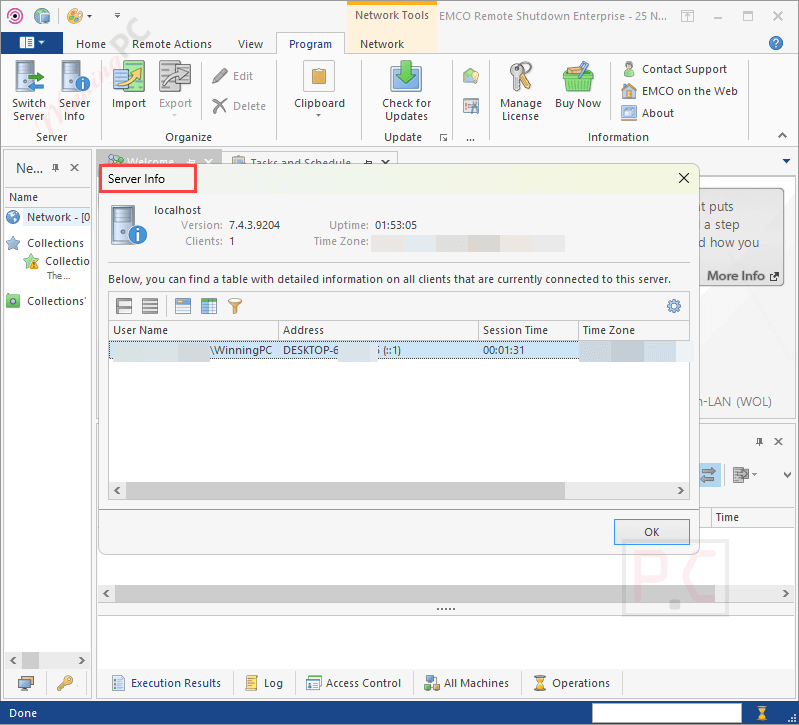The height and width of the screenshot is (725, 799).
Task: Click right arrow of dialog table scrollbar
Action: pyautogui.click(x=680, y=491)
